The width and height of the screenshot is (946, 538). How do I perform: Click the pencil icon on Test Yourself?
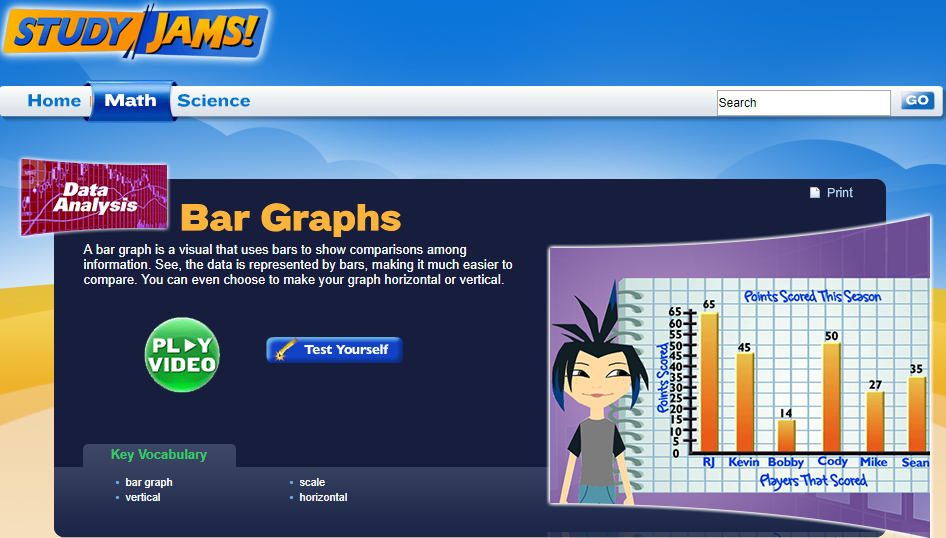[x=285, y=350]
